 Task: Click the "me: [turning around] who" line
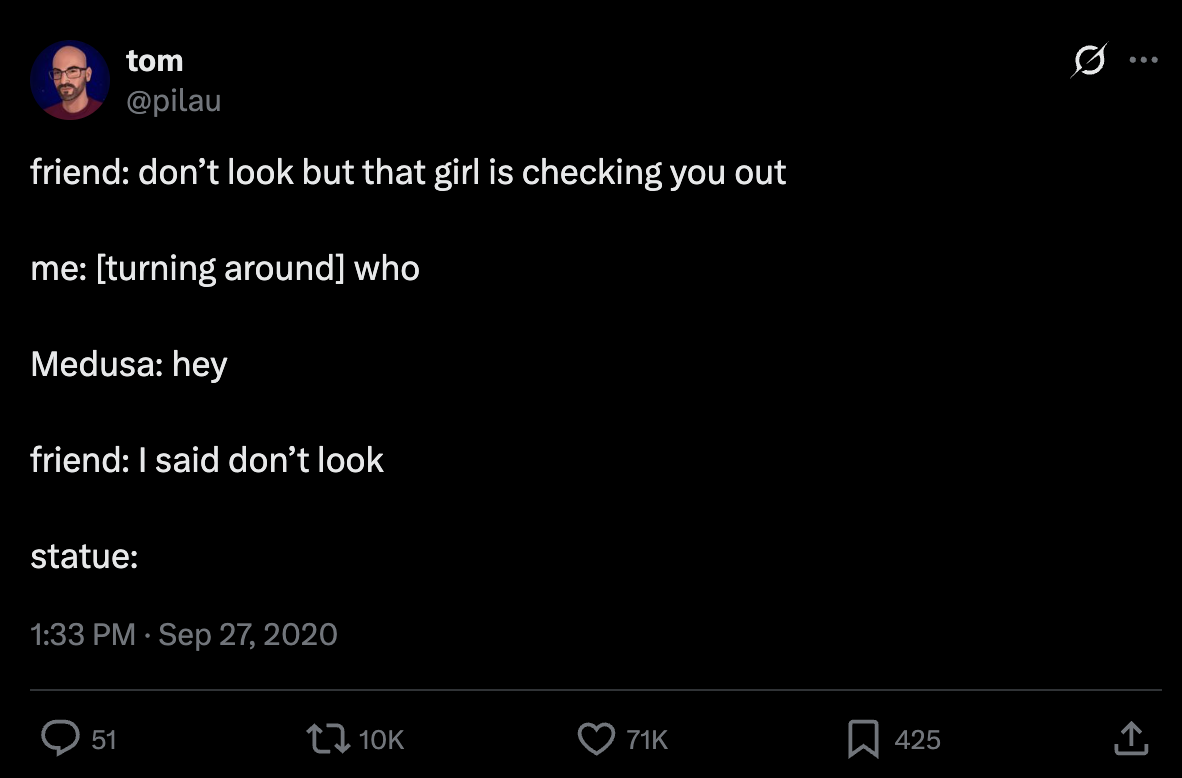click(x=225, y=268)
